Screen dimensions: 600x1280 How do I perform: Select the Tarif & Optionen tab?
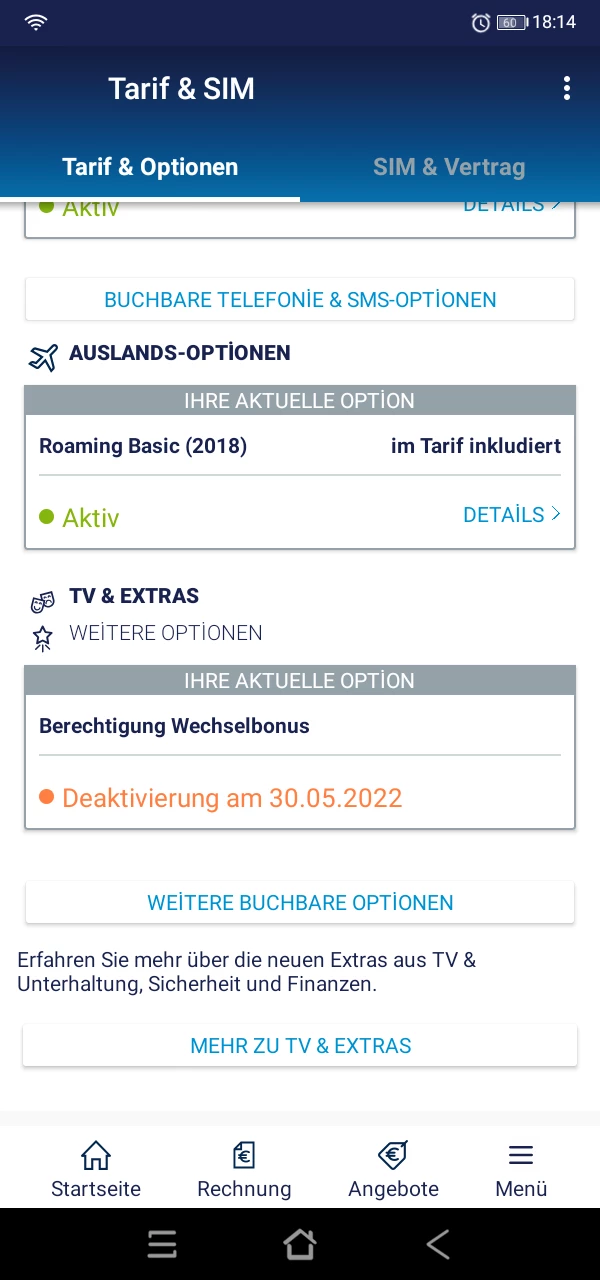click(x=150, y=167)
